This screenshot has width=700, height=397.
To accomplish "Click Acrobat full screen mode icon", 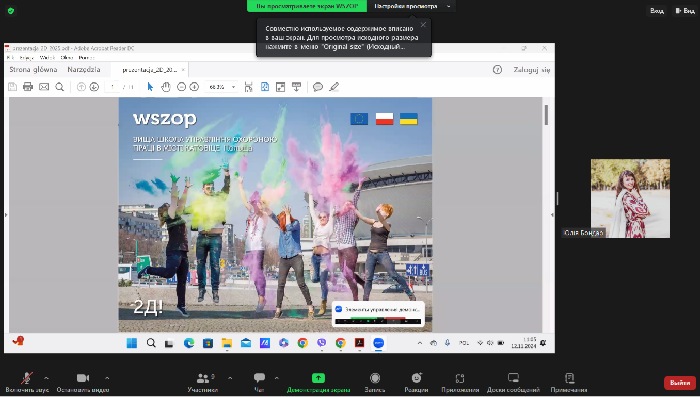I will (x=280, y=87).
